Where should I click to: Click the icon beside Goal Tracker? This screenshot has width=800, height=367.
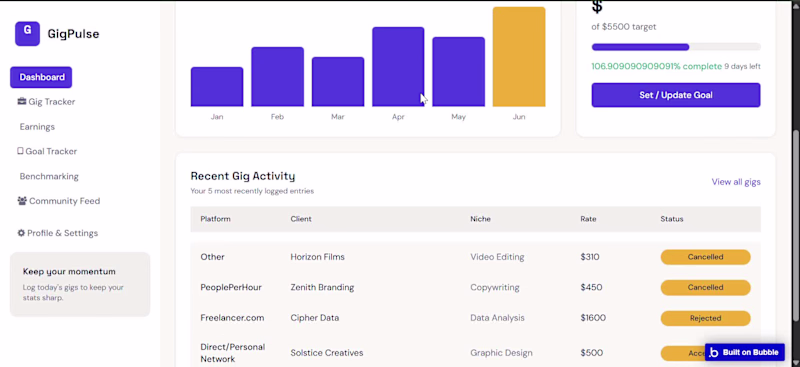coord(20,151)
